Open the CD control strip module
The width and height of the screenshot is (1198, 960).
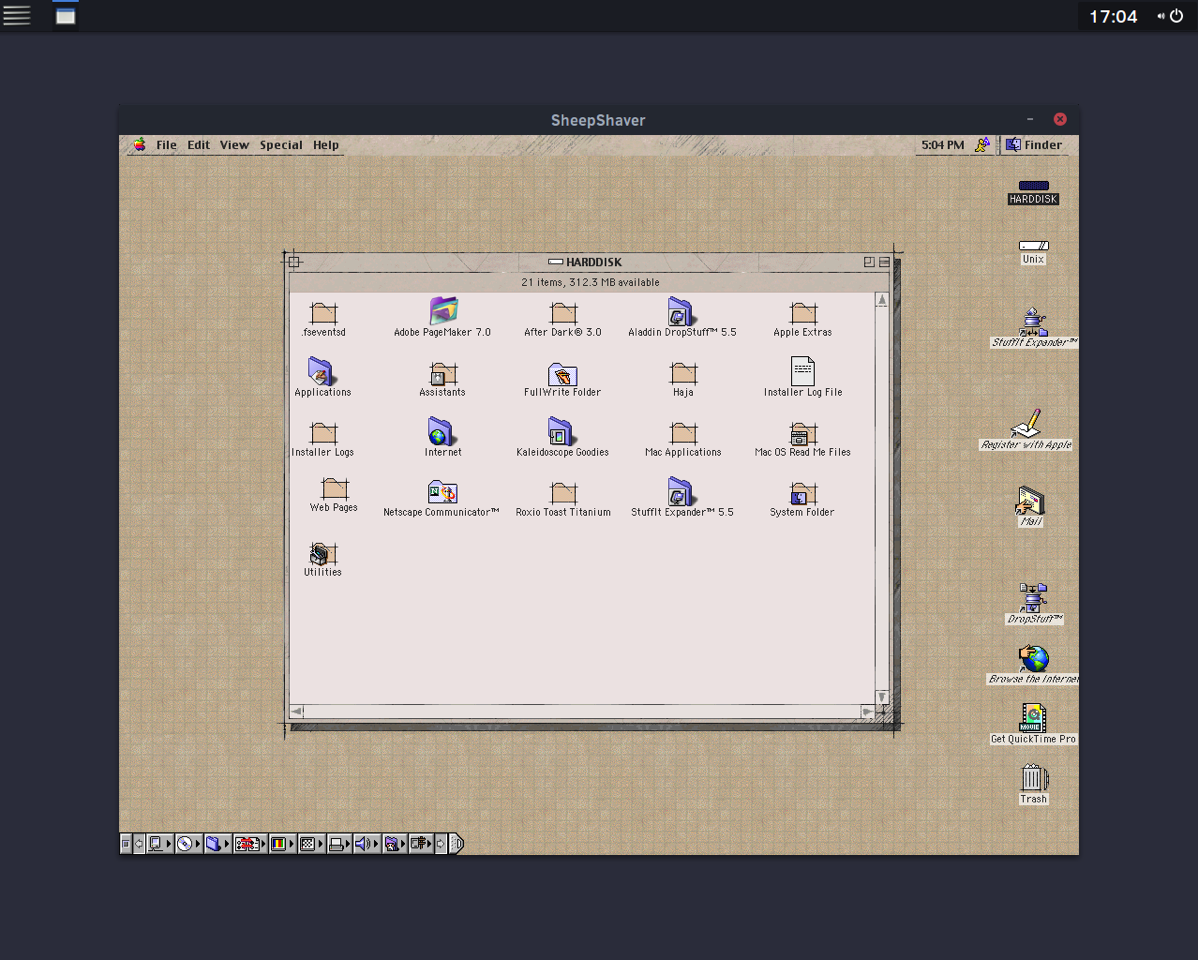(188, 843)
